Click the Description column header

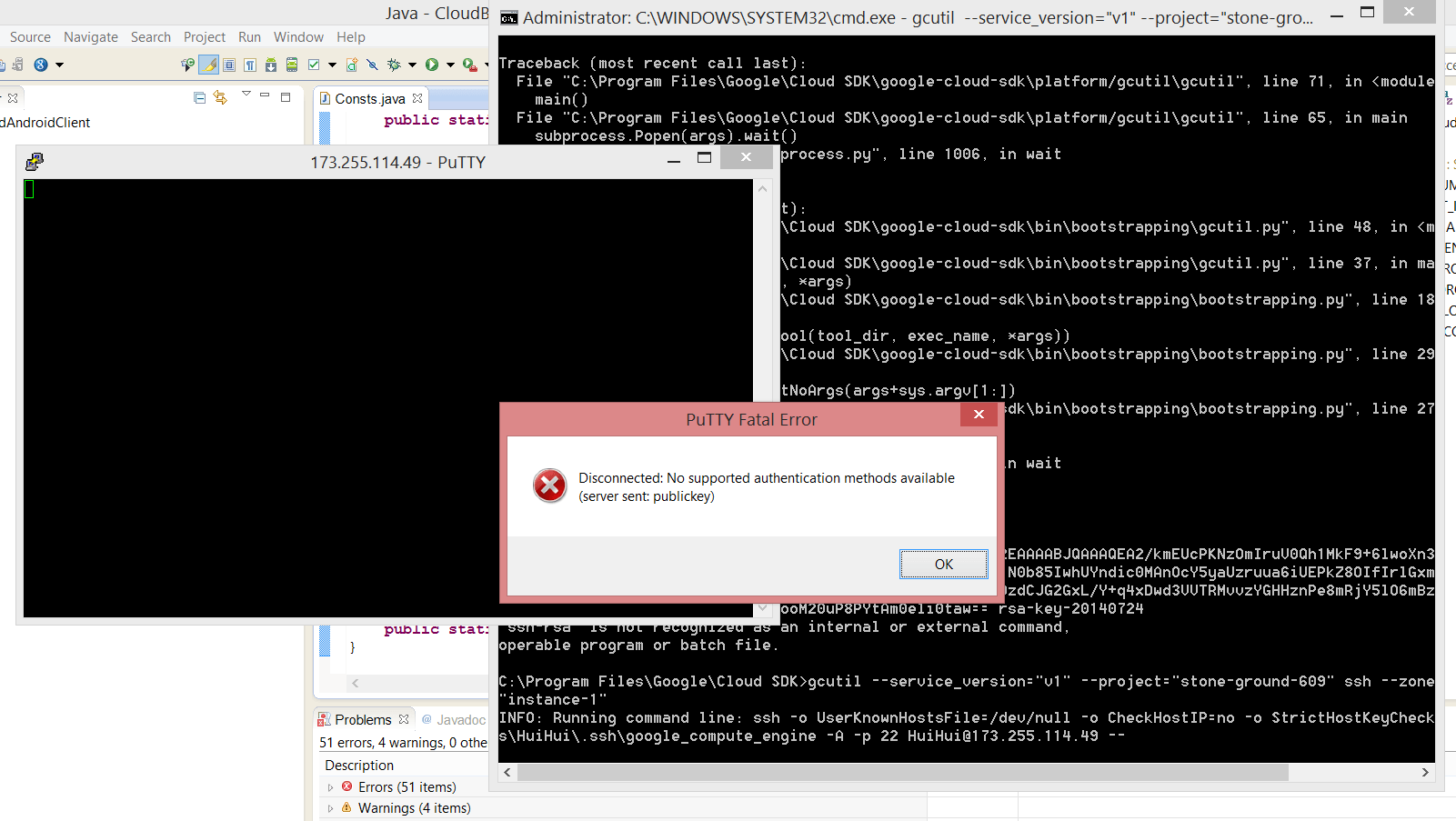pos(359,766)
